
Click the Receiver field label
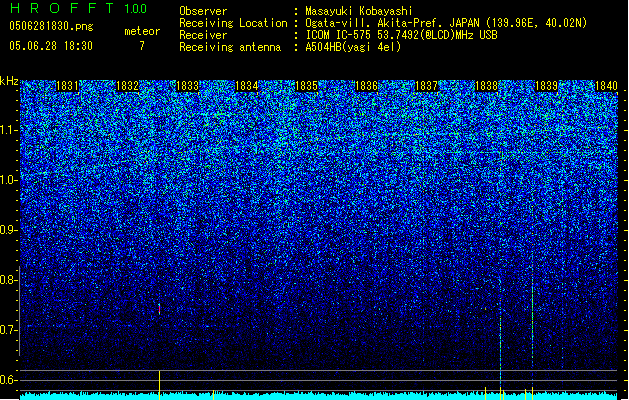[203, 35]
